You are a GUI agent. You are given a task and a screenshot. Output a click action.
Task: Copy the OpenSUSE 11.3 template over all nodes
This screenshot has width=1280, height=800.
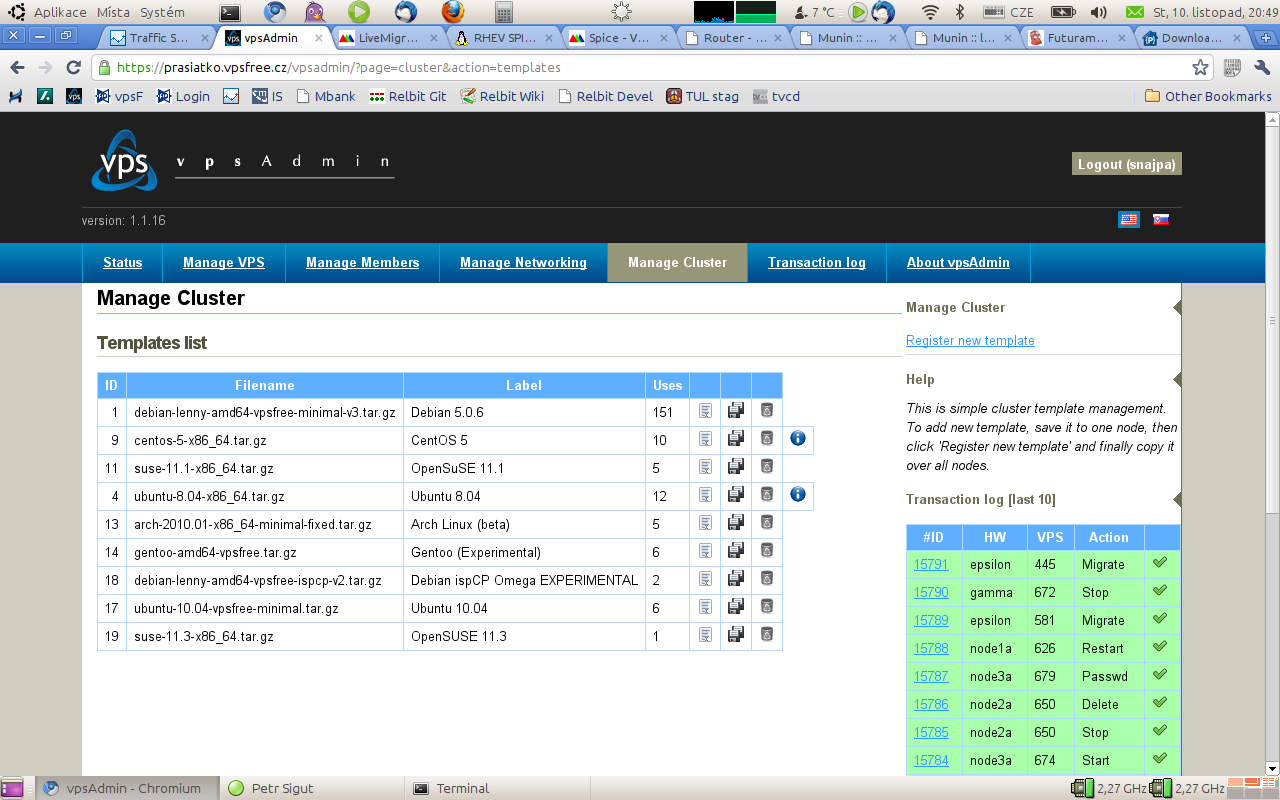(736, 634)
